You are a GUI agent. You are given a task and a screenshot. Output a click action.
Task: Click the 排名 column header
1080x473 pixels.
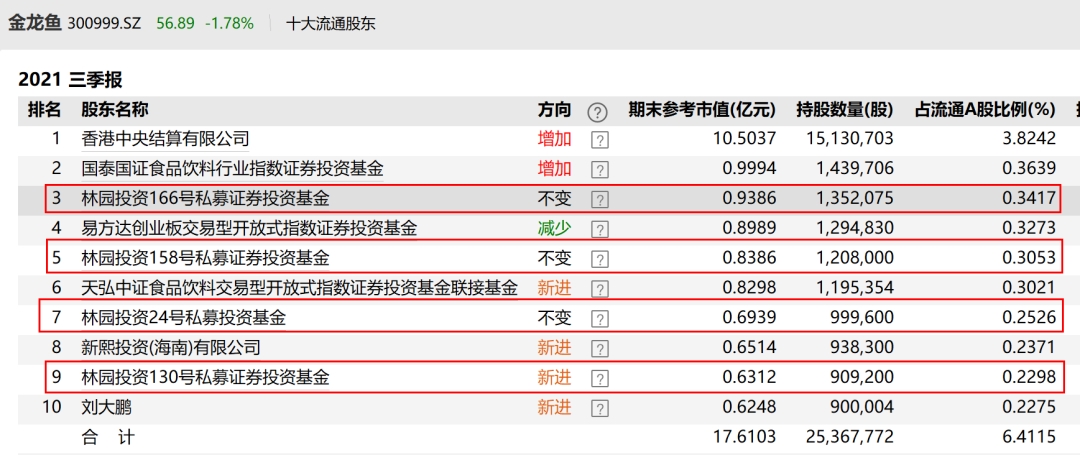[x=44, y=109]
